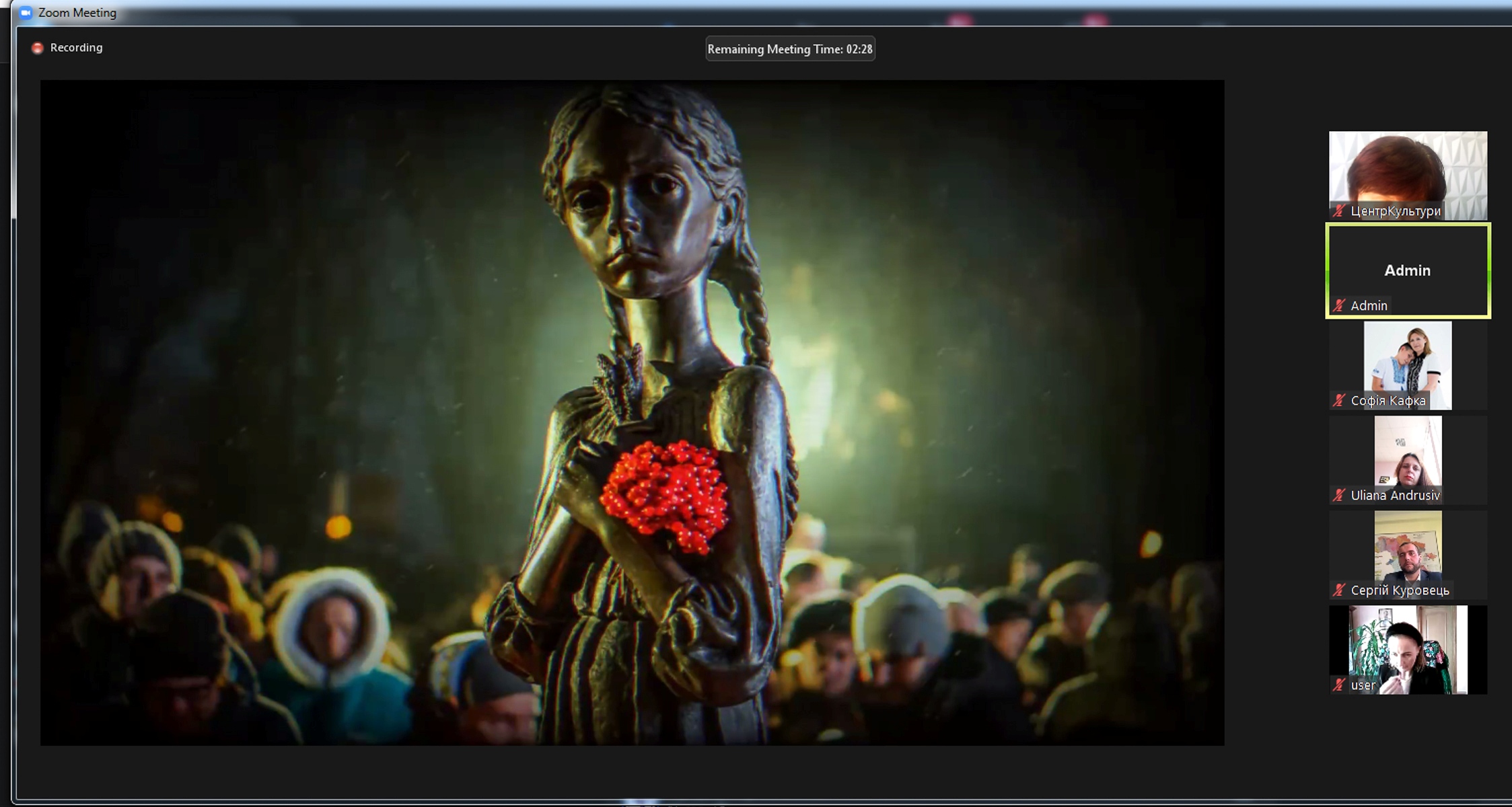Click muted mic icon beside Uliana Andrusiv
This screenshot has width=1512, height=807.
pos(1339,496)
